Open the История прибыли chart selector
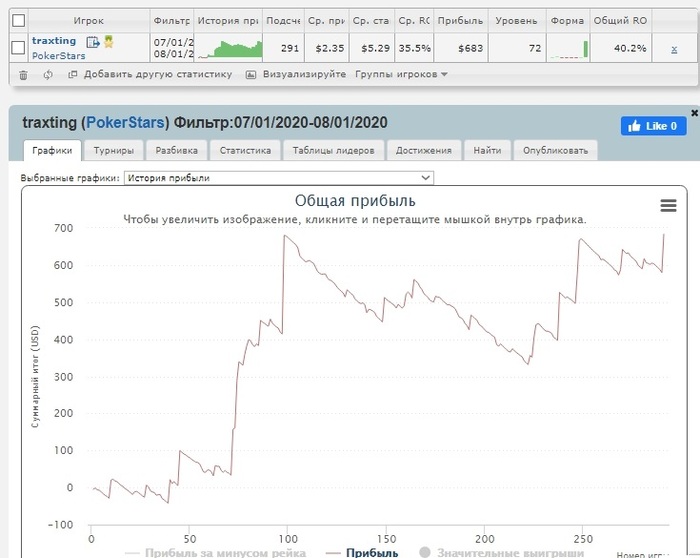Screen dimensions: 700x558 point(279,178)
